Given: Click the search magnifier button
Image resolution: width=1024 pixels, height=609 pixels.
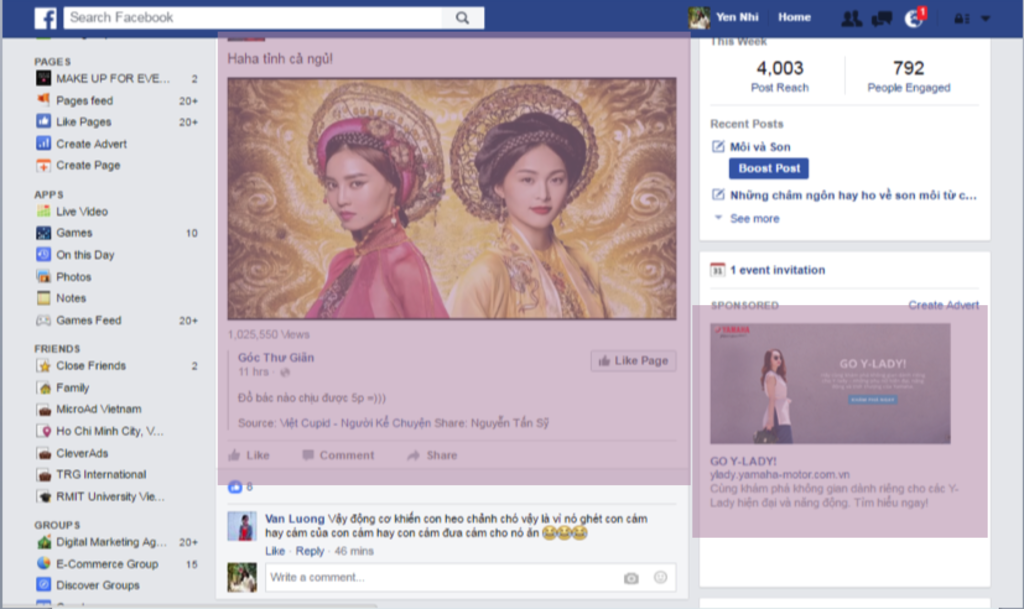Looking at the screenshot, I should click(x=462, y=18).
